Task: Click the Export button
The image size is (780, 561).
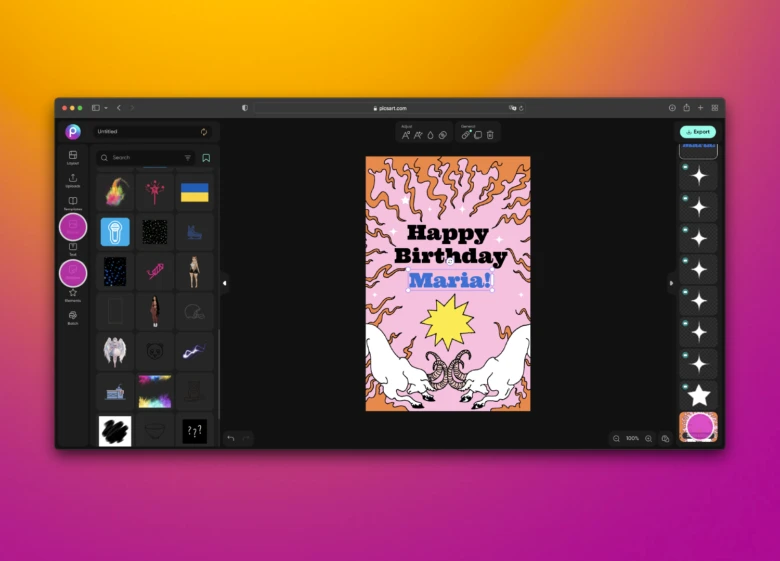Action: coord(697,131)
